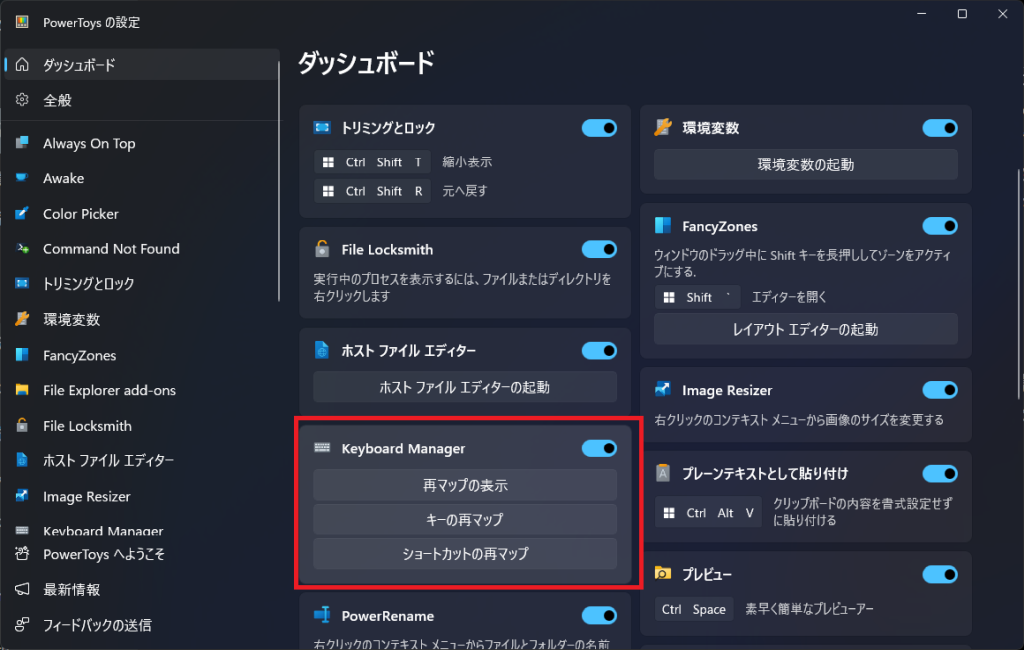The width and height of the screenshot is (1024, 650).
Task: Select Command Not Found in sidebar
Action: click(x=142, y=249)
